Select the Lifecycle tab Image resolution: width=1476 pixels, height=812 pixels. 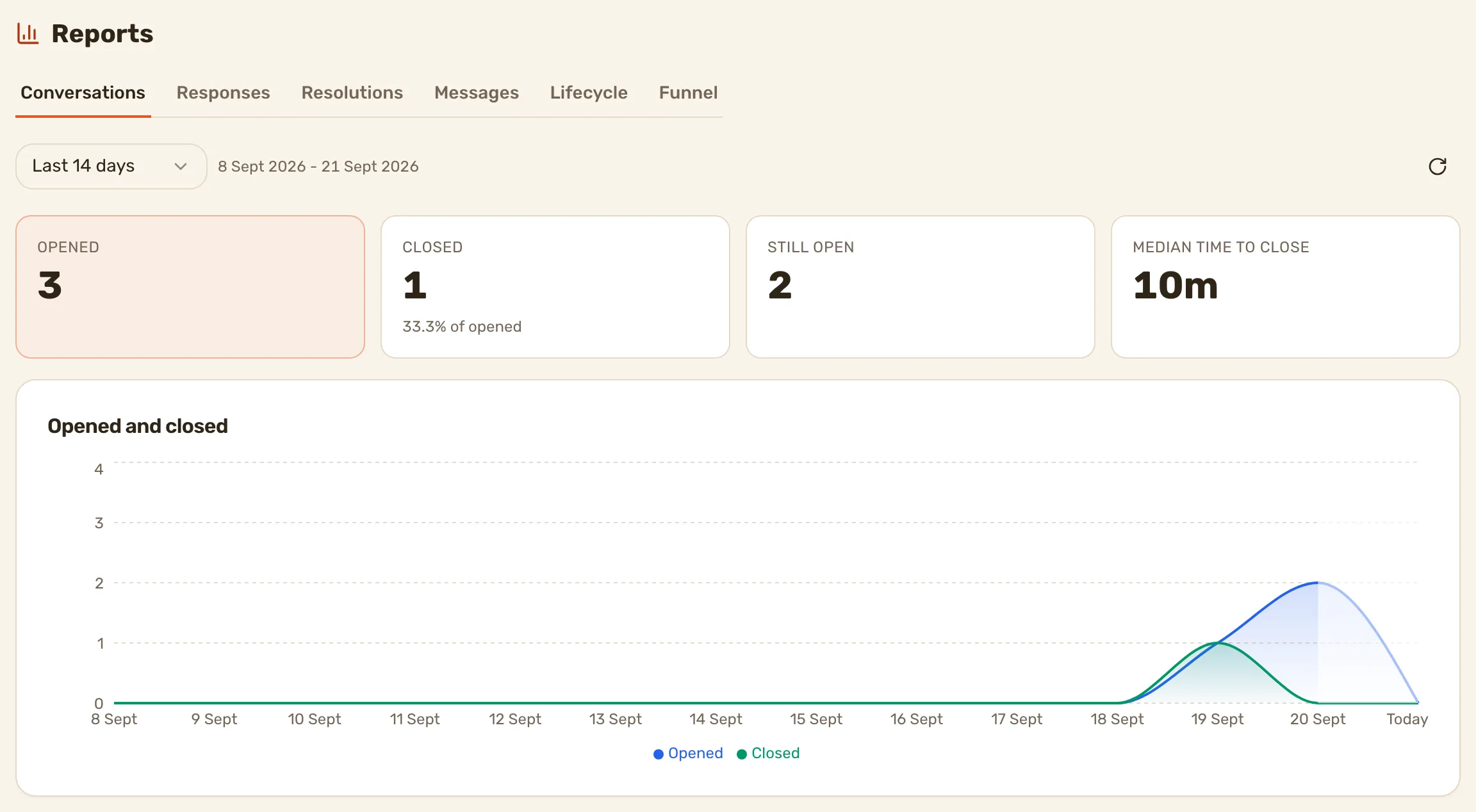pyautogui.click(x=589, y=93)
